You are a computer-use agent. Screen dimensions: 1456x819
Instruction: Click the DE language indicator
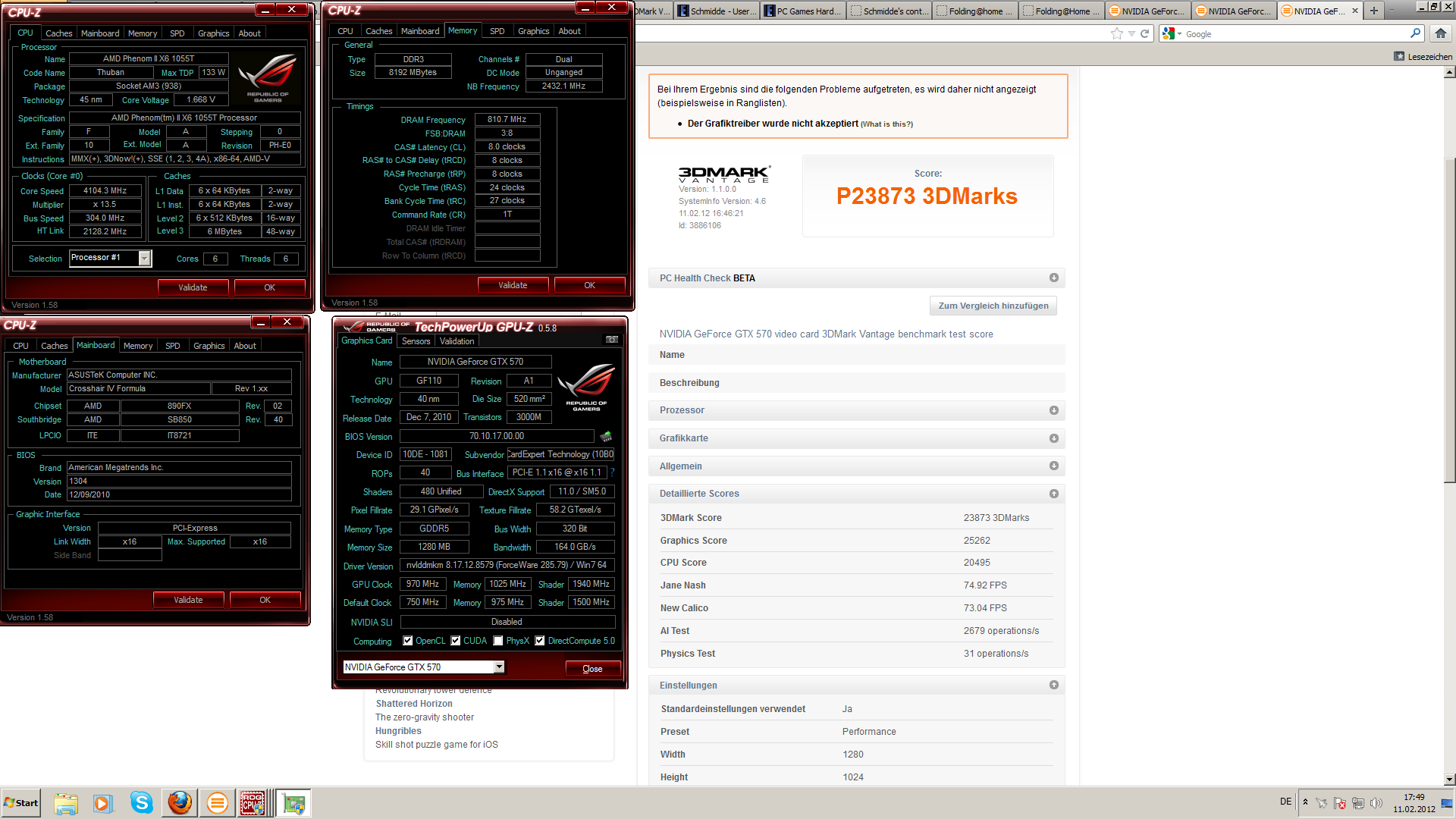pyautogui.click(x=1285, y=802)
